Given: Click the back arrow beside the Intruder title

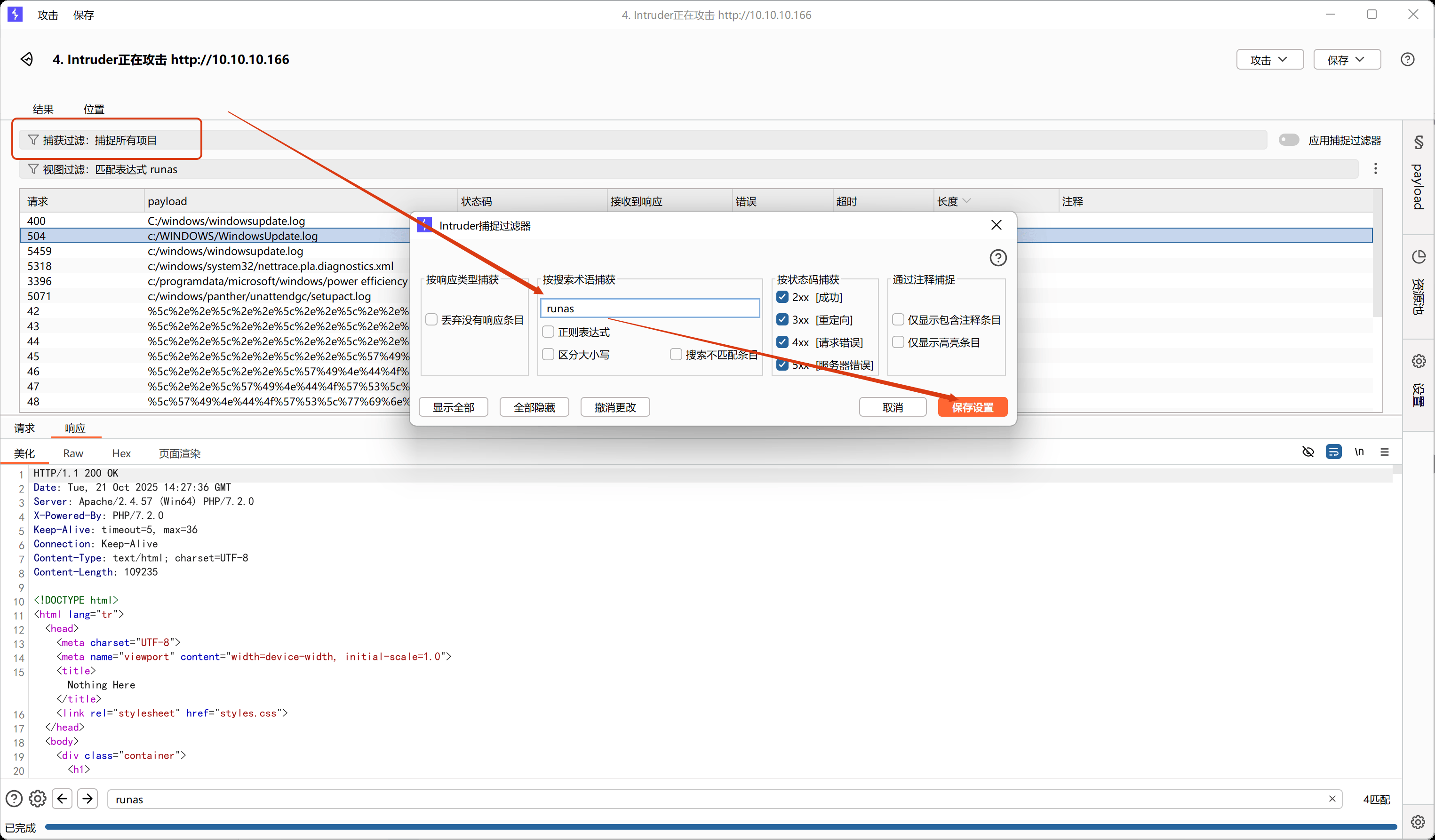Looking at the screenshot, I should pyautogui.click(x=26, y=59).
